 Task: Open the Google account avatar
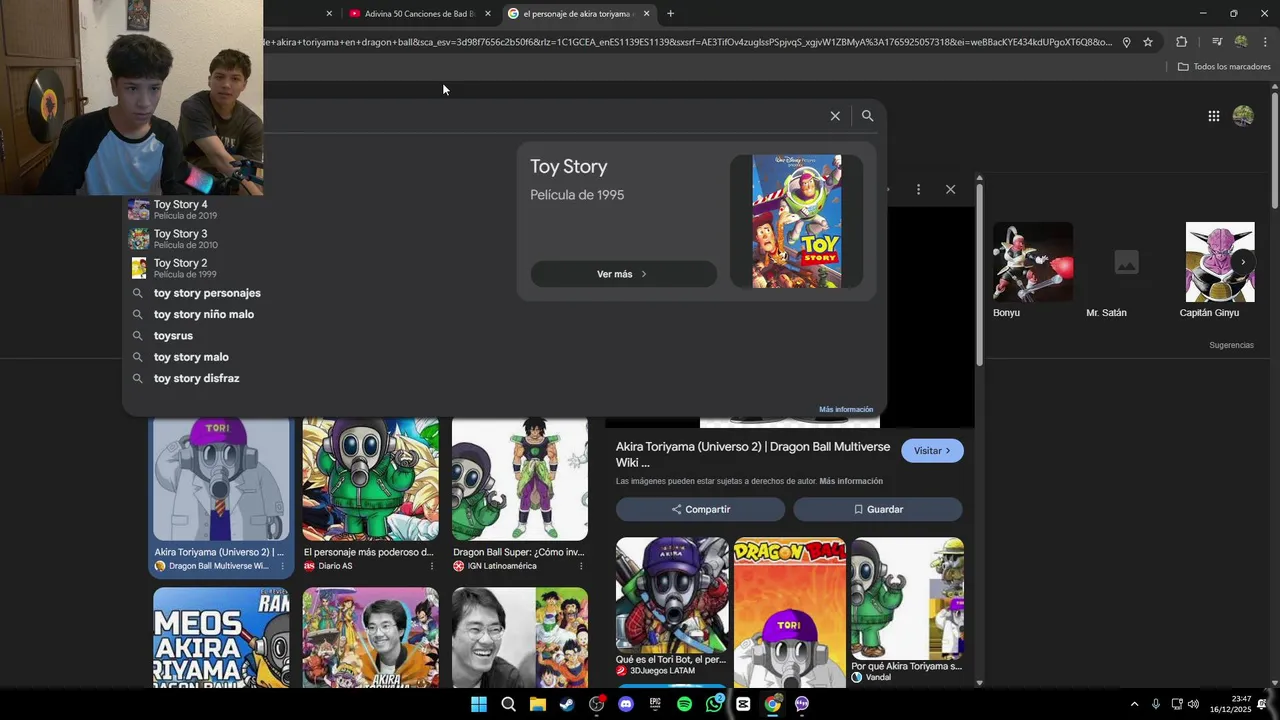point(1243,116)
